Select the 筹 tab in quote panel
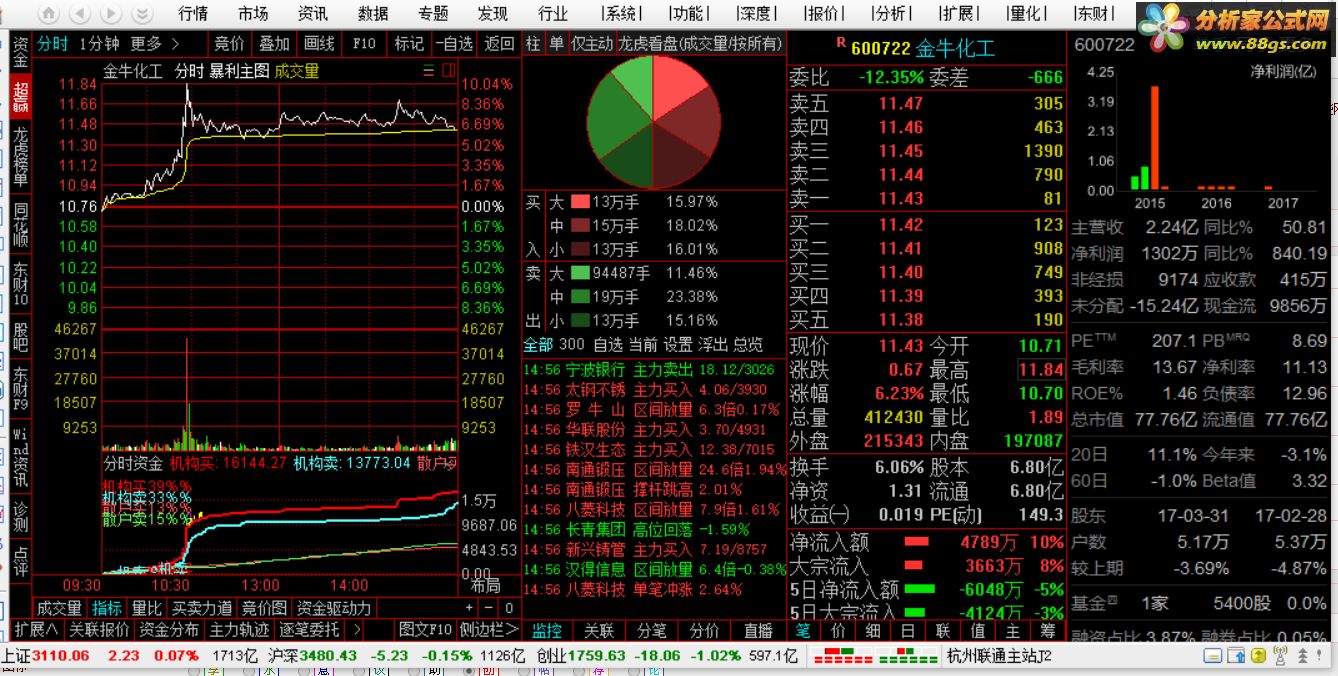The height and width of the screenshot is (676, 1338). pos(1048,630)
